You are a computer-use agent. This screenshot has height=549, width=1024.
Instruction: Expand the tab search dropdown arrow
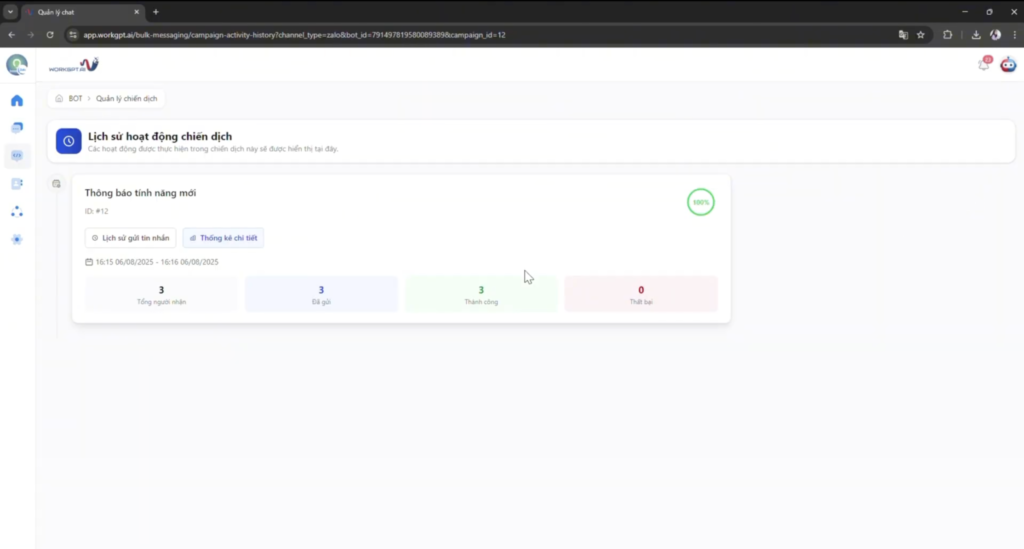(10, 12)
